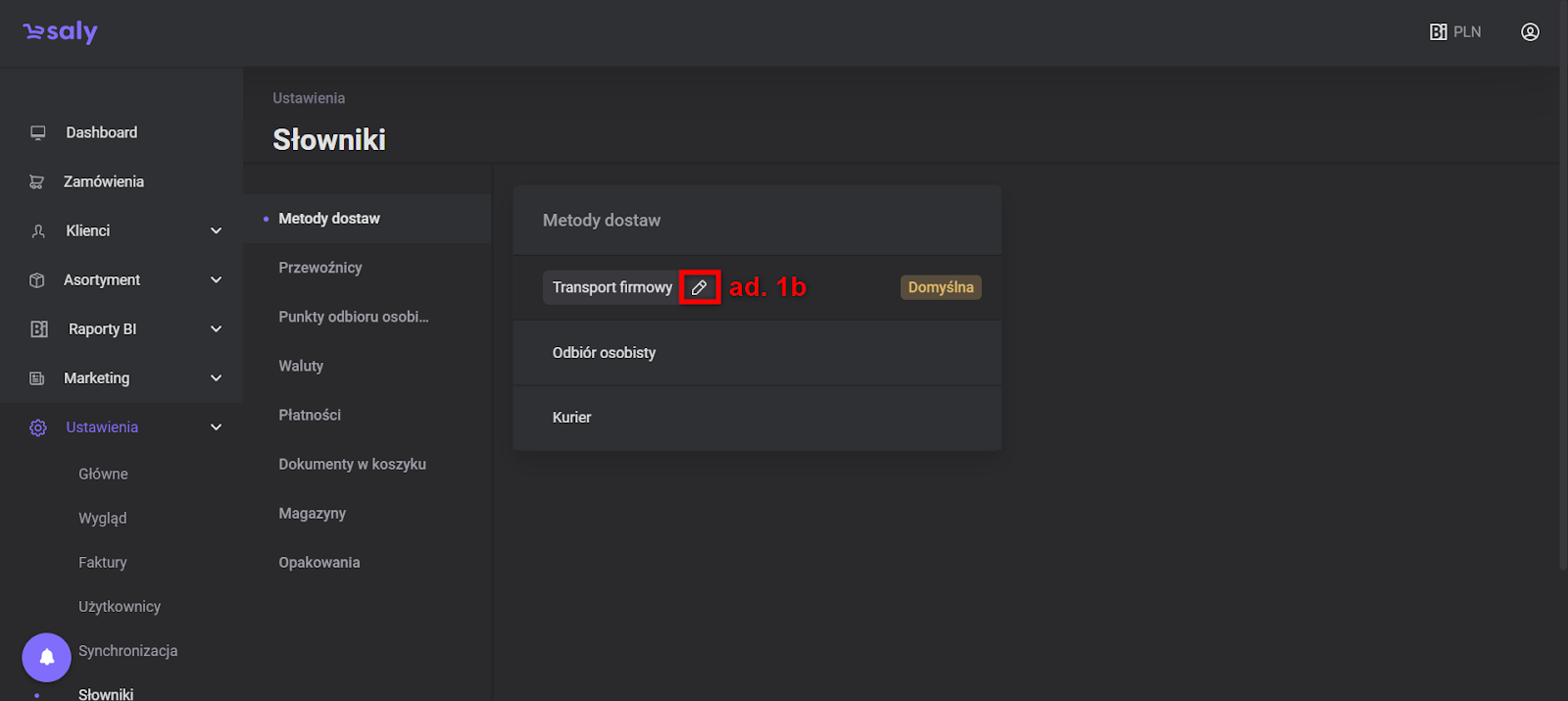Switch to the Przewoźnicy dictionary
Screen dimensions: 1568x701
(x=320, y=268)
